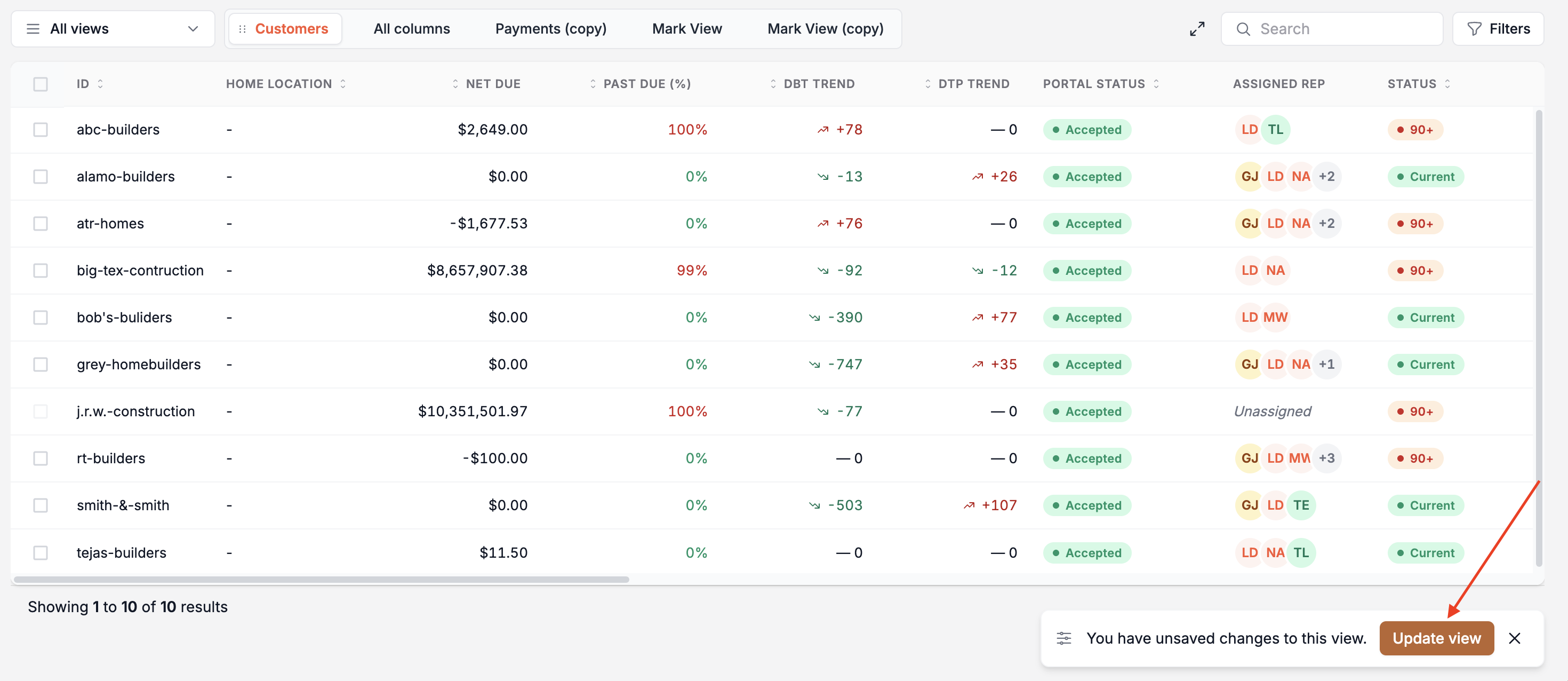Viewport: 1568px width, 681px height.
Task: Toggle the select-all header checkbox
Action: 40,84
